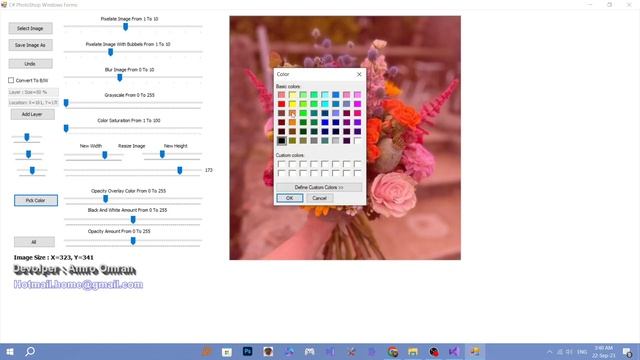Click the Opacity Overlay Color slider handle
The height and width of the screenshot is (360, 640).
tap(105, 199)
